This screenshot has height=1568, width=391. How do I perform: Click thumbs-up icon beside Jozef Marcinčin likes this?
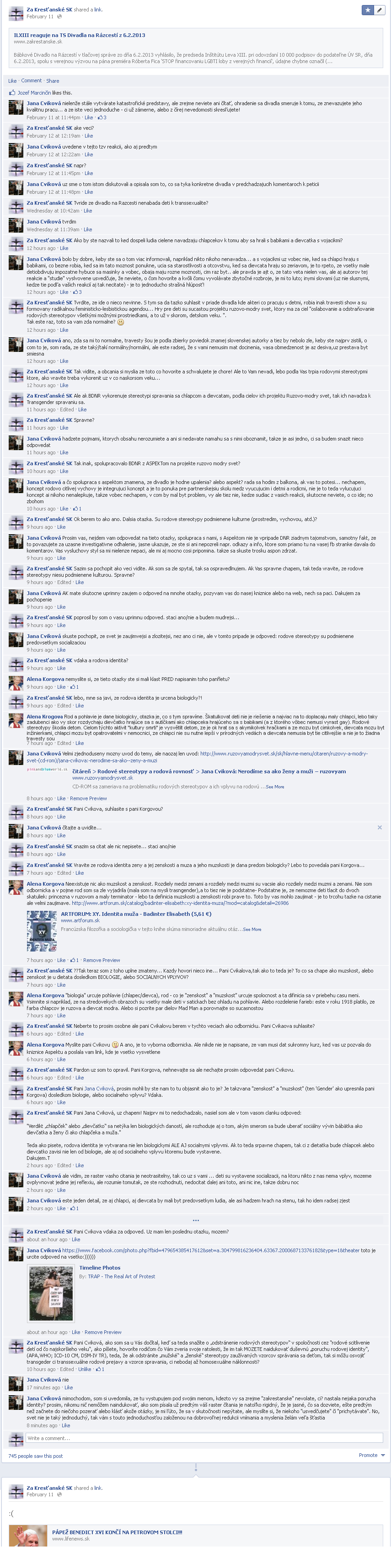click(12, 93)
